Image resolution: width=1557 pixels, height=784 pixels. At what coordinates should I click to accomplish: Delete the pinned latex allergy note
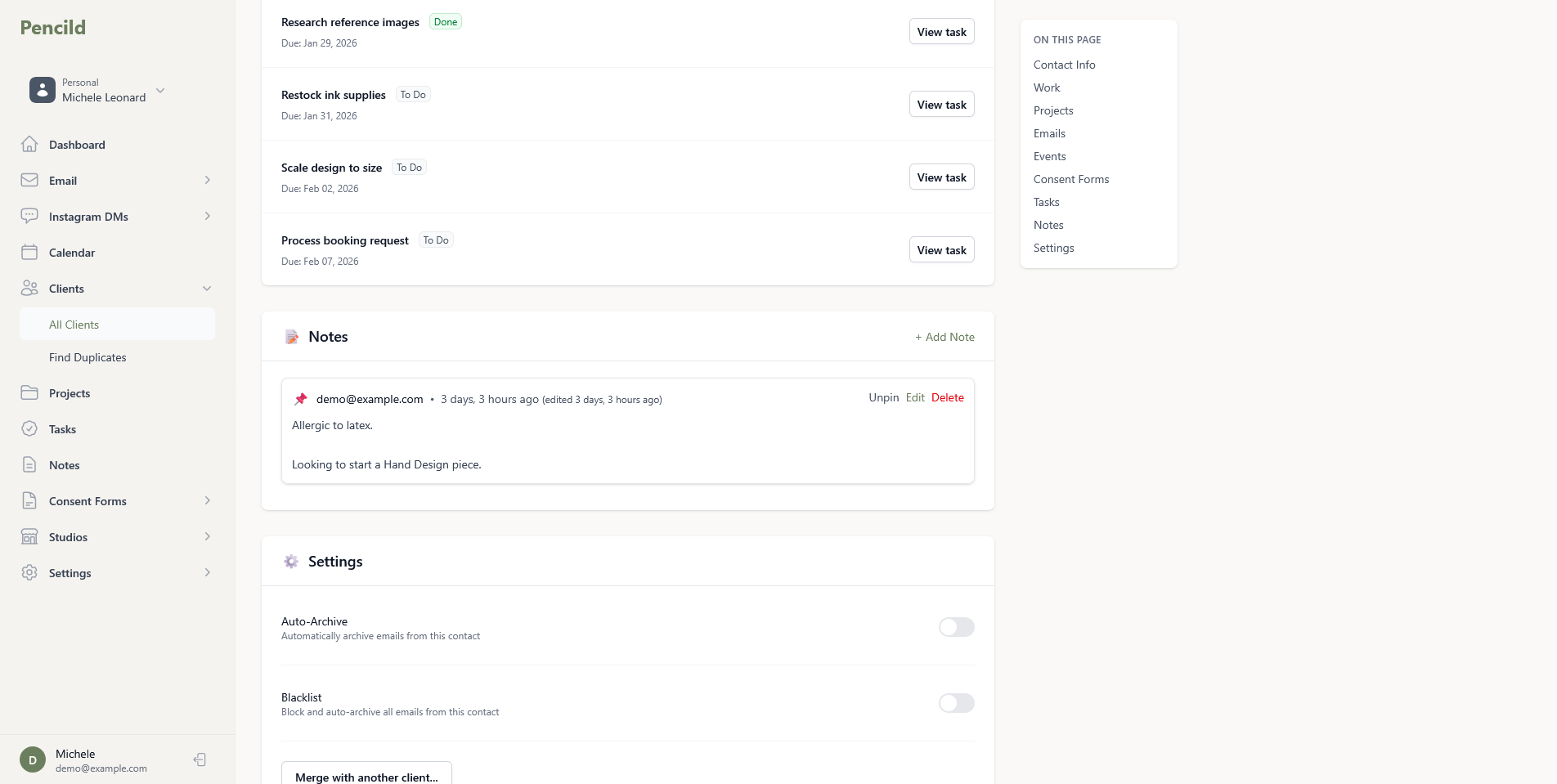[x=947, y=397]
